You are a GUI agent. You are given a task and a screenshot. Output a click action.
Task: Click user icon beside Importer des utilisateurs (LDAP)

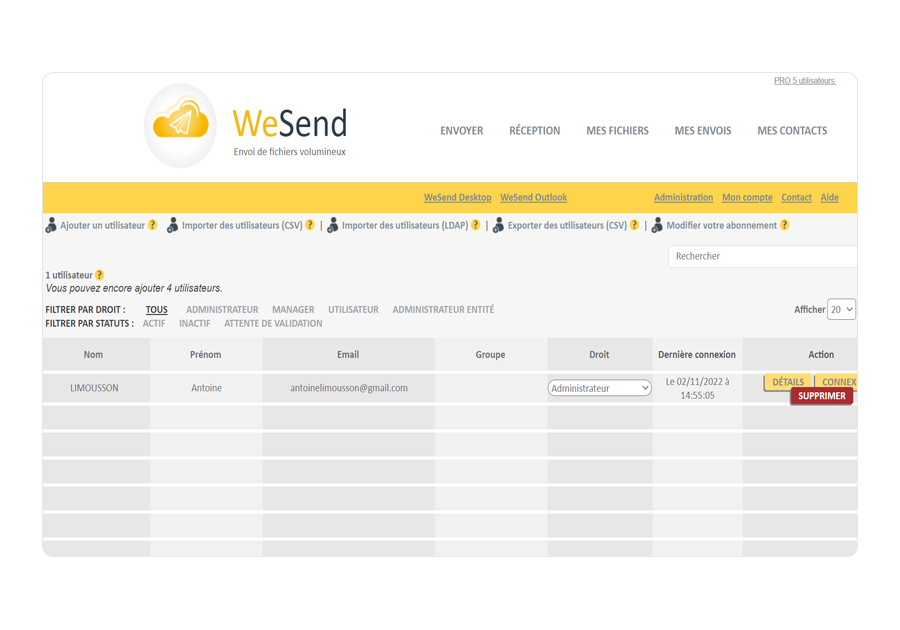pos(332,225)
